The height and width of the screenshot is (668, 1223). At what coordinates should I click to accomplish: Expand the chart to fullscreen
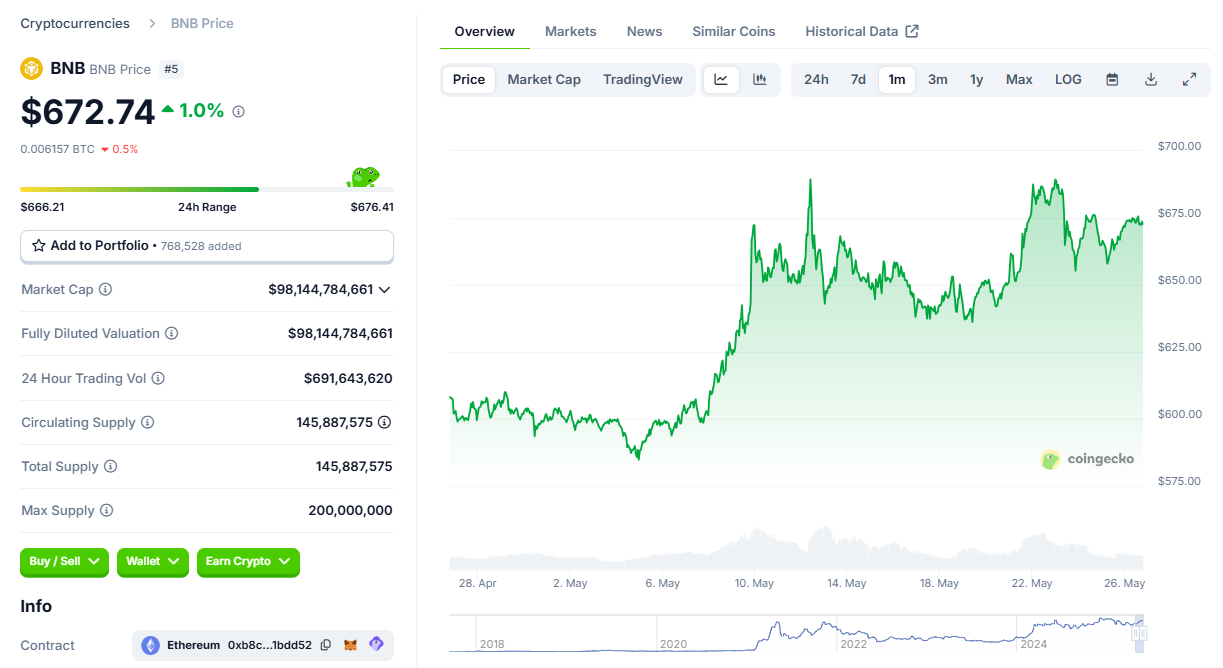coord(1190,79)
